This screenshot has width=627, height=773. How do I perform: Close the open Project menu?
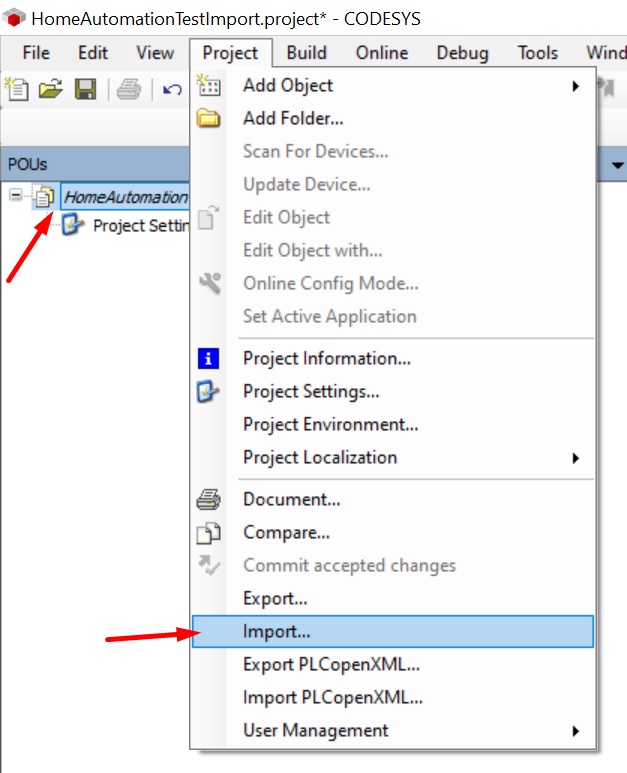tap(230, 53)
